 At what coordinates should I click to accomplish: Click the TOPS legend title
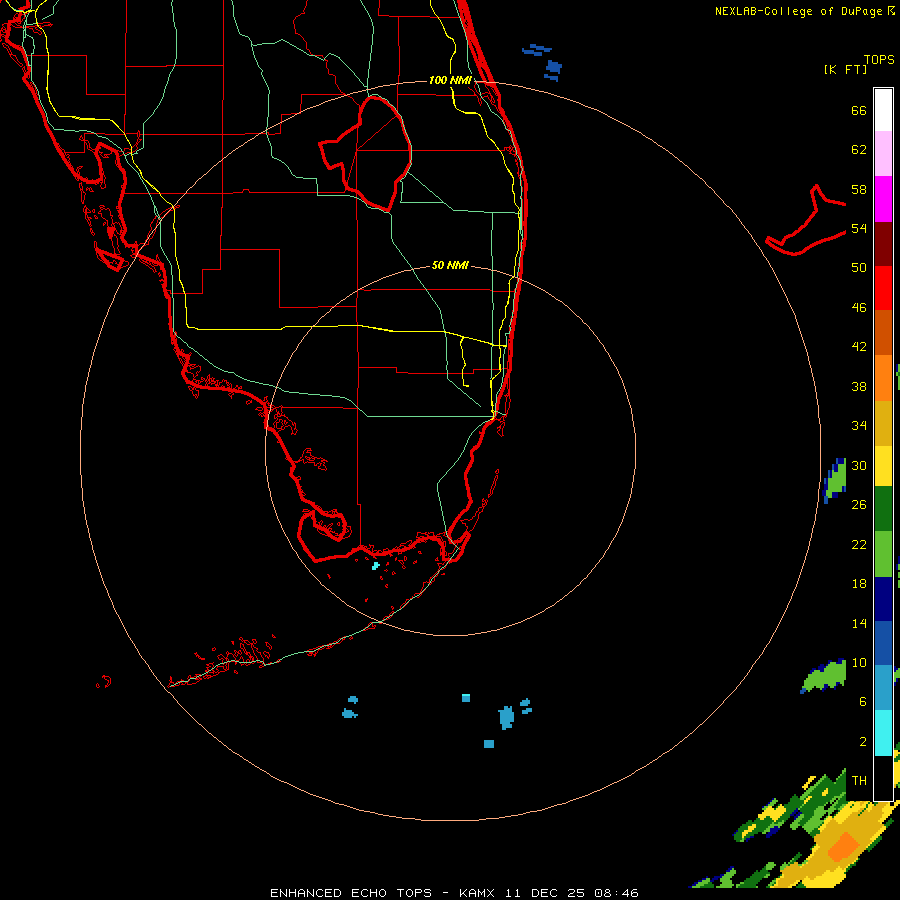[x=879, y=59]
